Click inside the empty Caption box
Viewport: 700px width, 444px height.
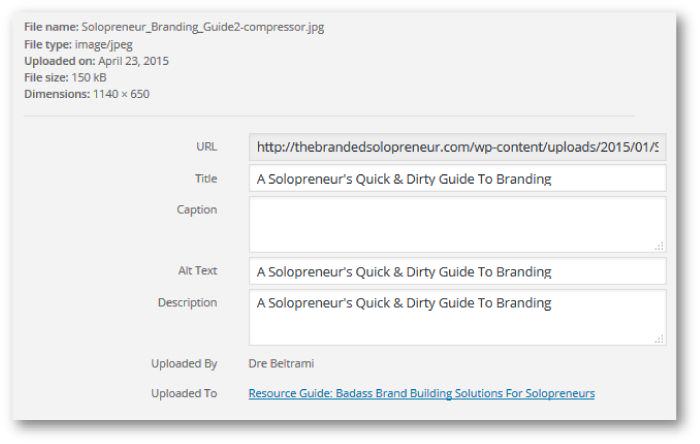coord(457,224)
